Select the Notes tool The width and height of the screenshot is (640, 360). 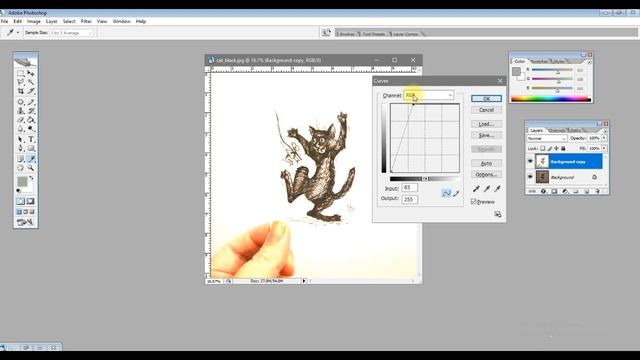point(20,159)
